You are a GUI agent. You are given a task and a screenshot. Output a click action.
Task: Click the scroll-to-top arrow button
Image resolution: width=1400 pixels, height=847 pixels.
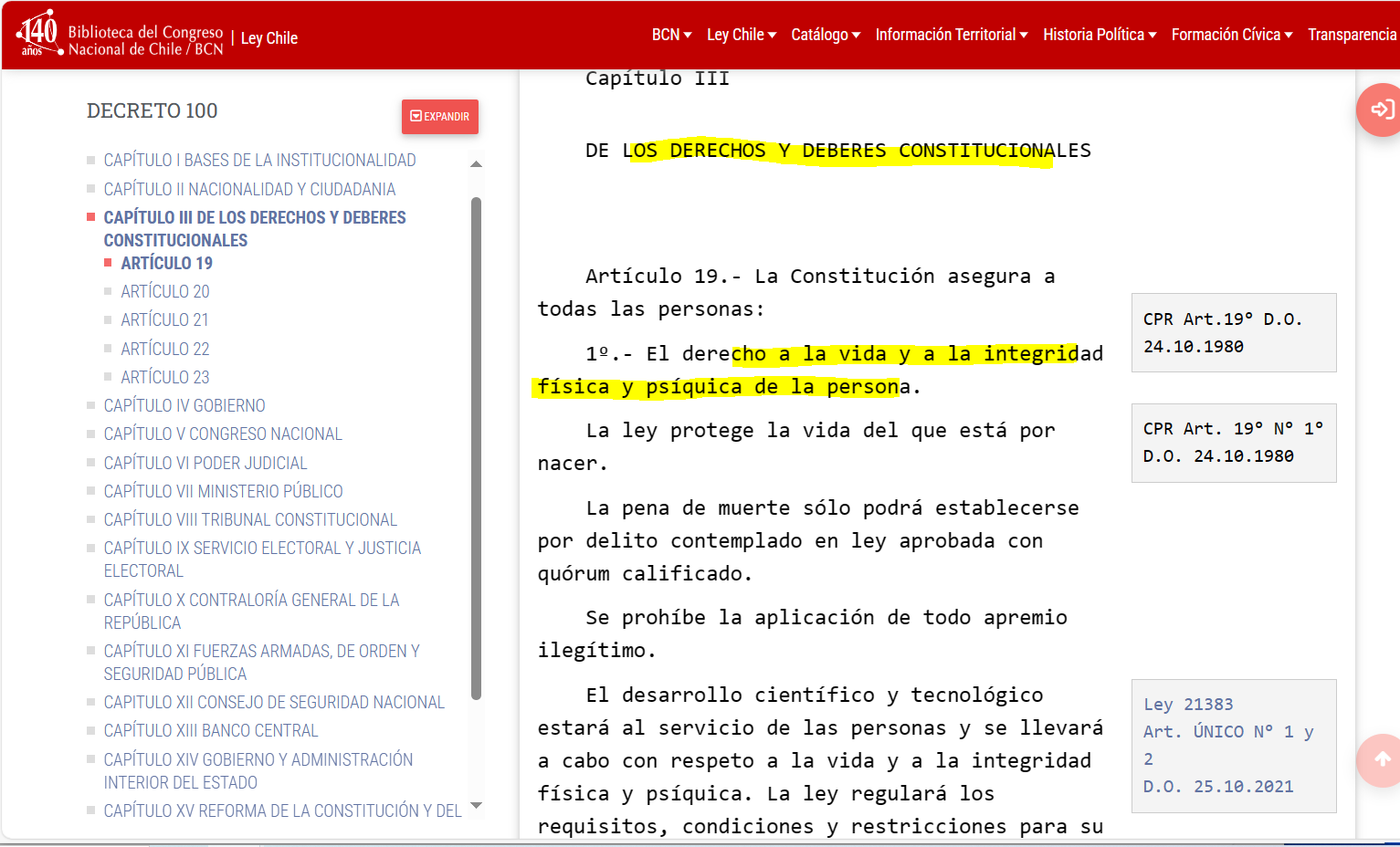pos(1381,759)
